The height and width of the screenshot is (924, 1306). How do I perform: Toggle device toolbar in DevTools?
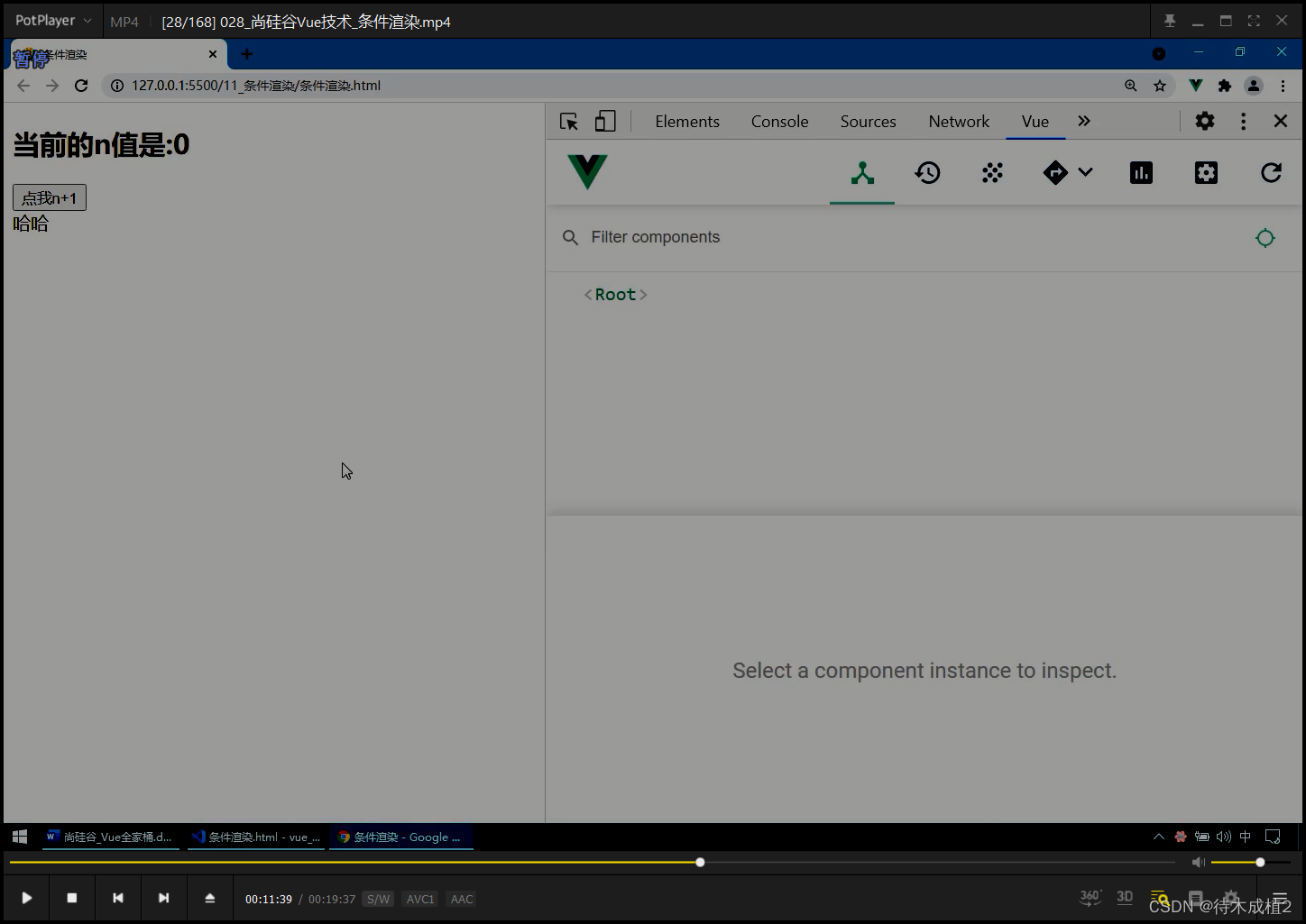(605, 122)
